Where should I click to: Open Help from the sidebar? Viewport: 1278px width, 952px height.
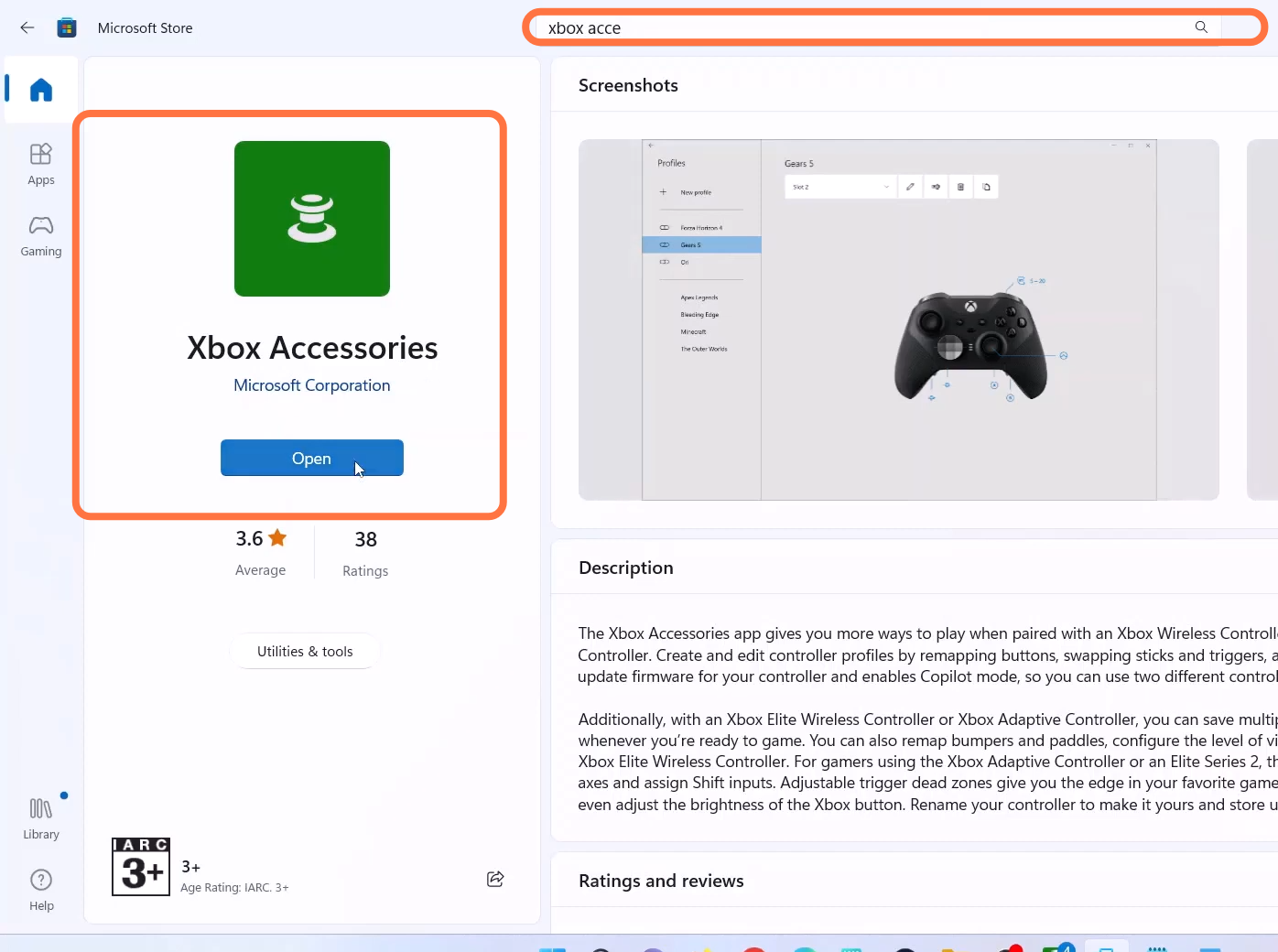tap(41, 891)
